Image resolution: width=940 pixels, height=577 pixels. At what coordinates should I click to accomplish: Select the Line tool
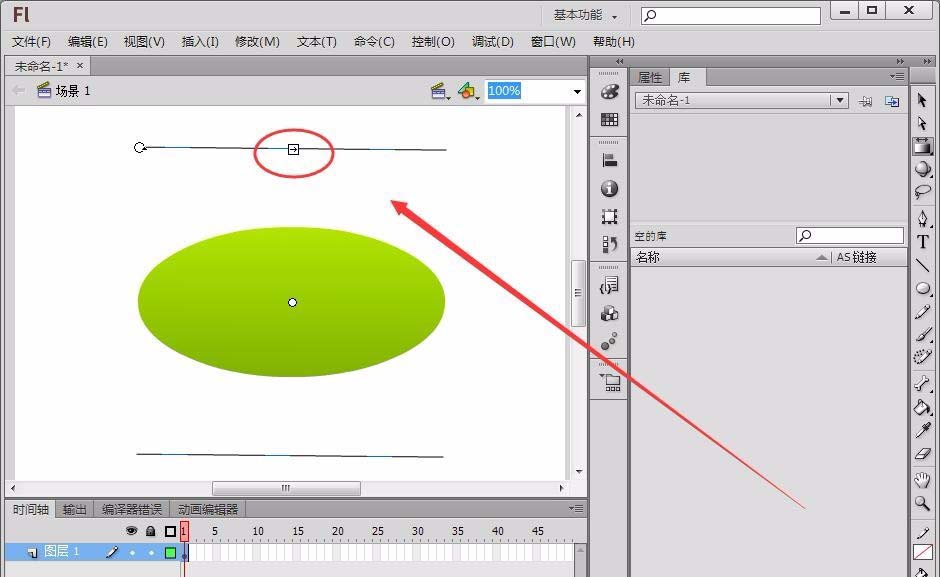point(922,265)
